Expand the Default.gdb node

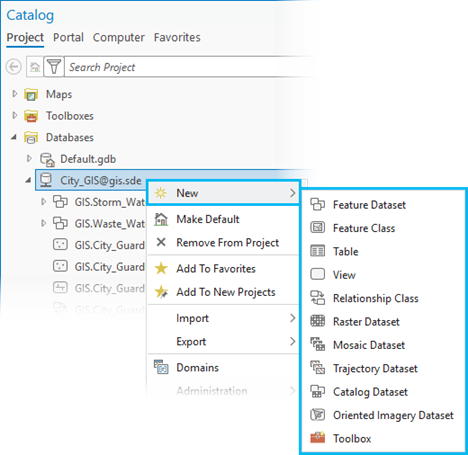point(29,158)
